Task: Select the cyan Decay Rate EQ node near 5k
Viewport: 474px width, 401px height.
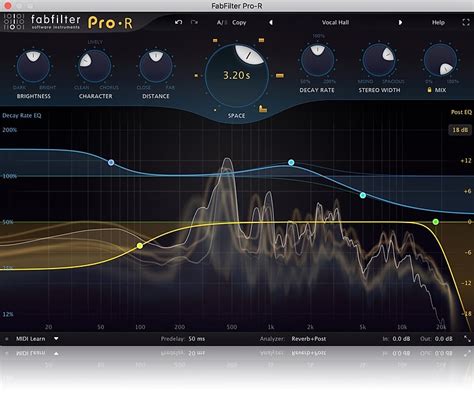Action: [363, 195]
